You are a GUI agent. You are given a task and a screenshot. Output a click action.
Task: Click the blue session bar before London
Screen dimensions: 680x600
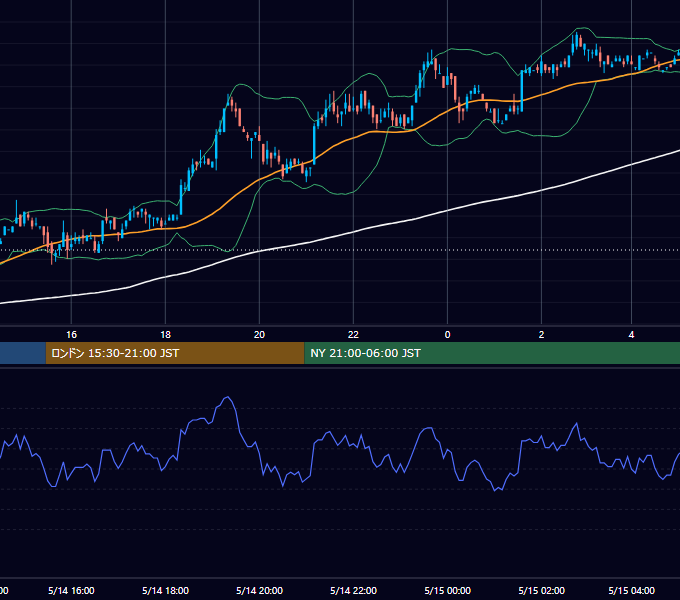tap(23, 353)
